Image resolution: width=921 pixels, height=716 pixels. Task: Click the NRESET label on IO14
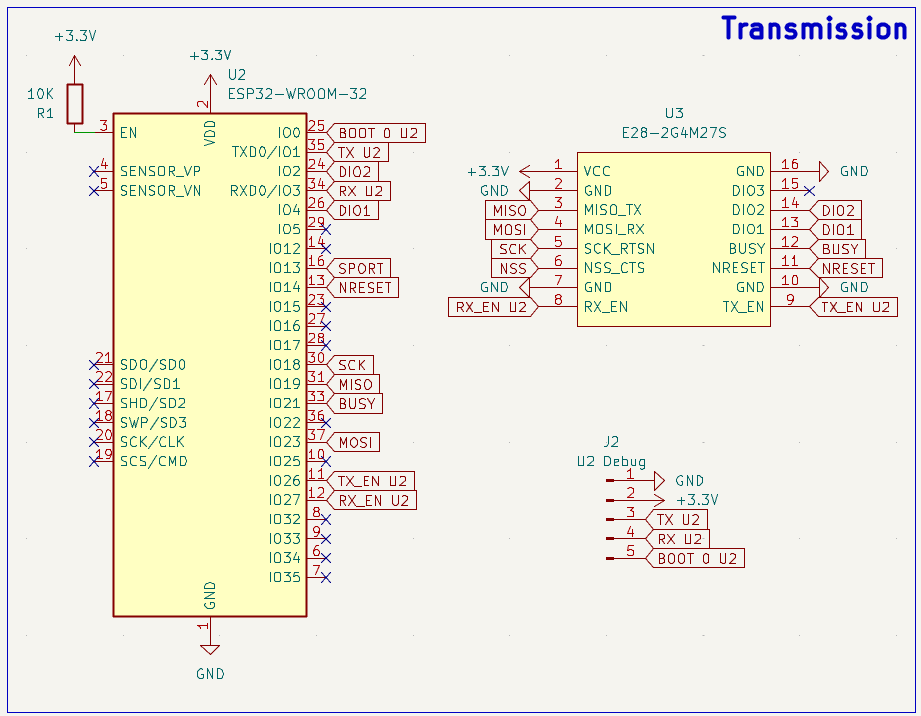pyautogui.click(x=365, y=287)
